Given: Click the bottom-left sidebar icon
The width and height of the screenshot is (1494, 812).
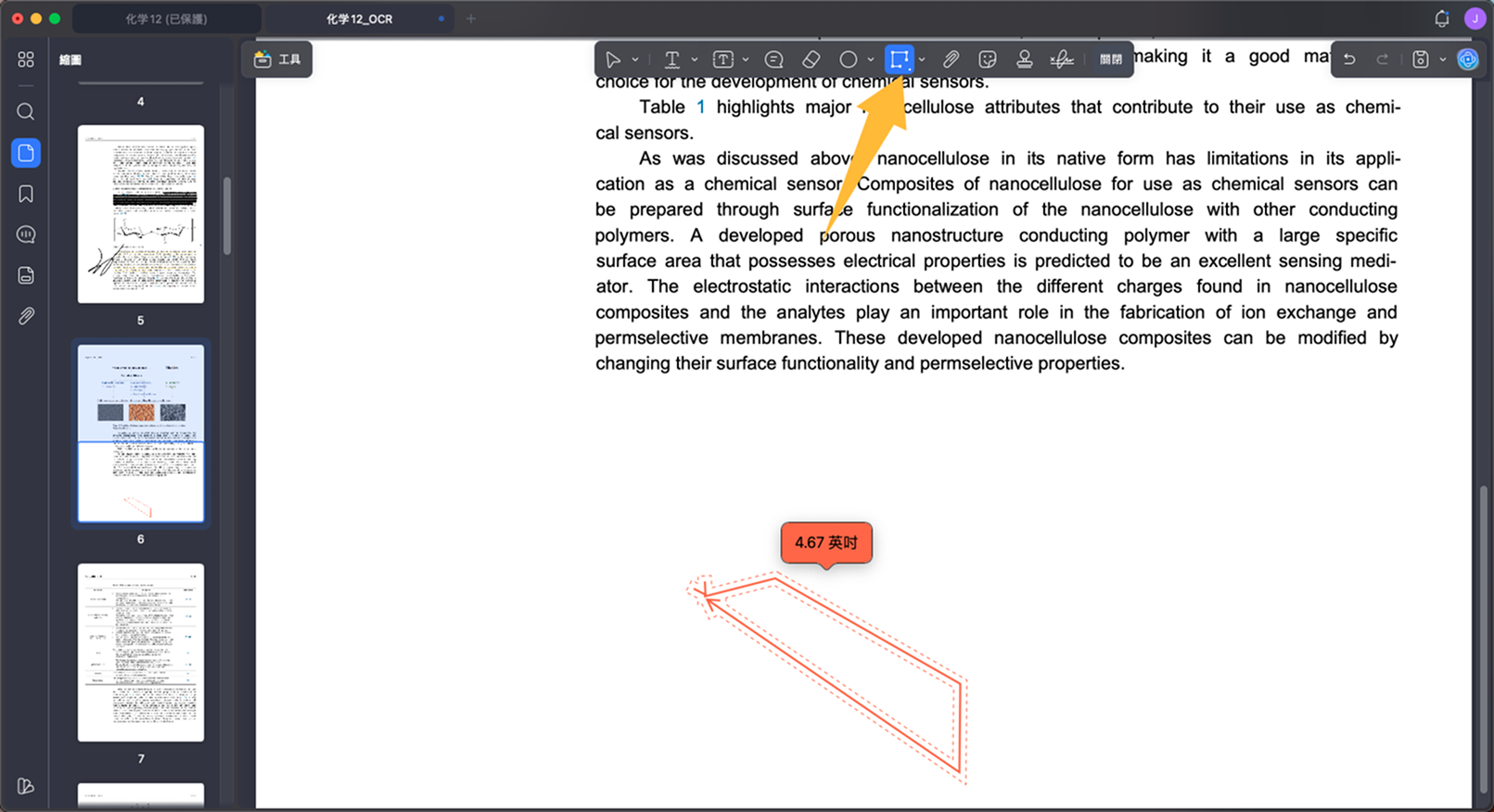Looking at the screenshot, I should click(x=26, y=786).
